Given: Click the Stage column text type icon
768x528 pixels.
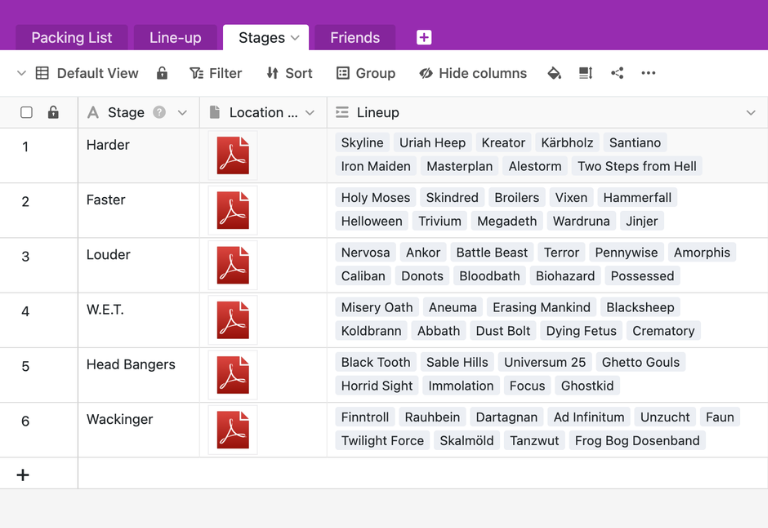Looking at the screenshot, I should click(x=93, y=112).
